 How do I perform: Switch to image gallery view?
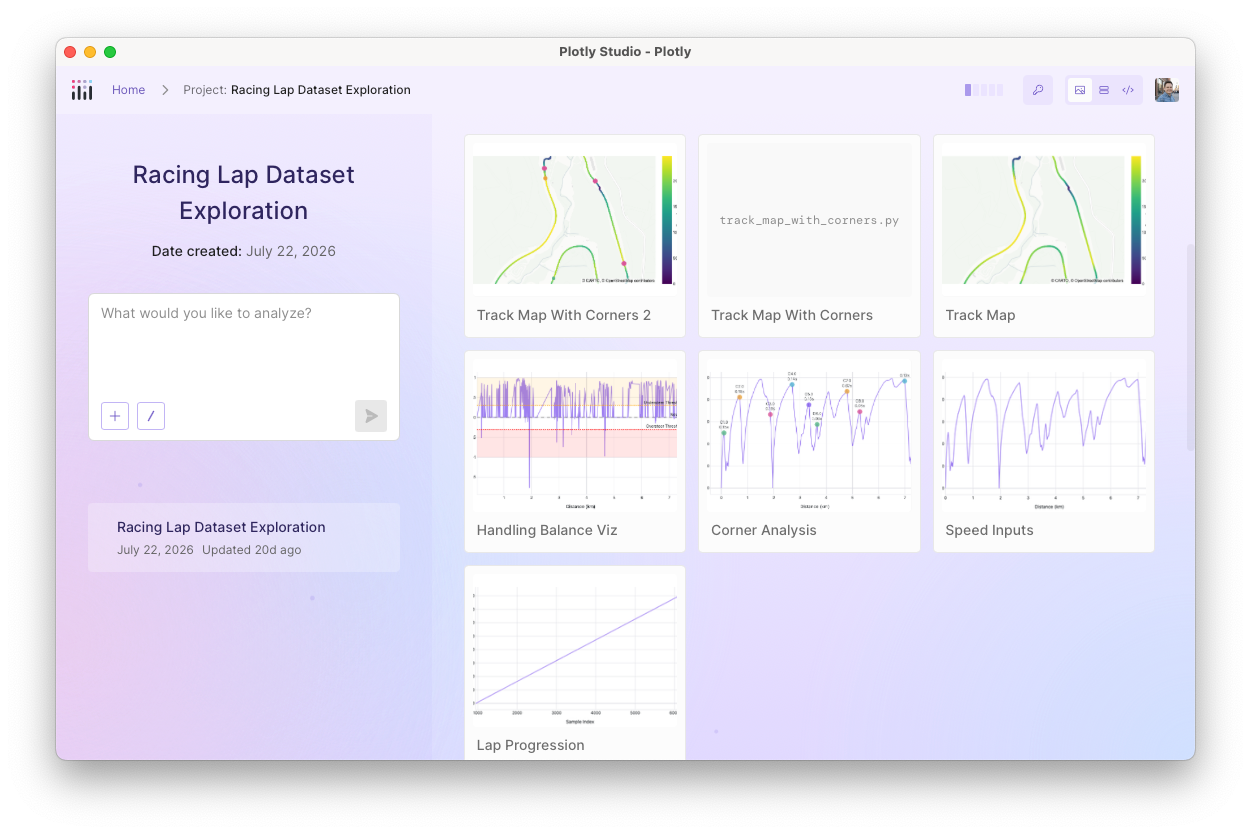point(1080,90)
